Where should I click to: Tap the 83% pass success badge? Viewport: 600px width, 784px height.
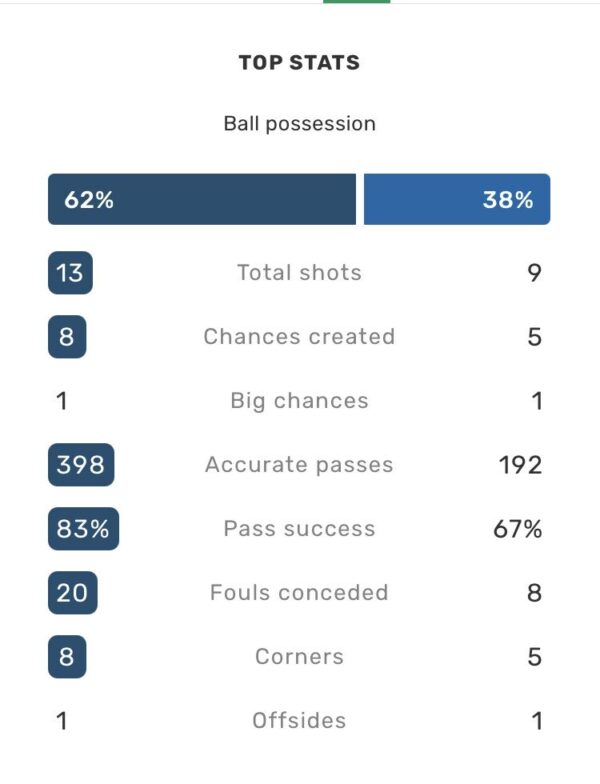click(x=83, y=529)
